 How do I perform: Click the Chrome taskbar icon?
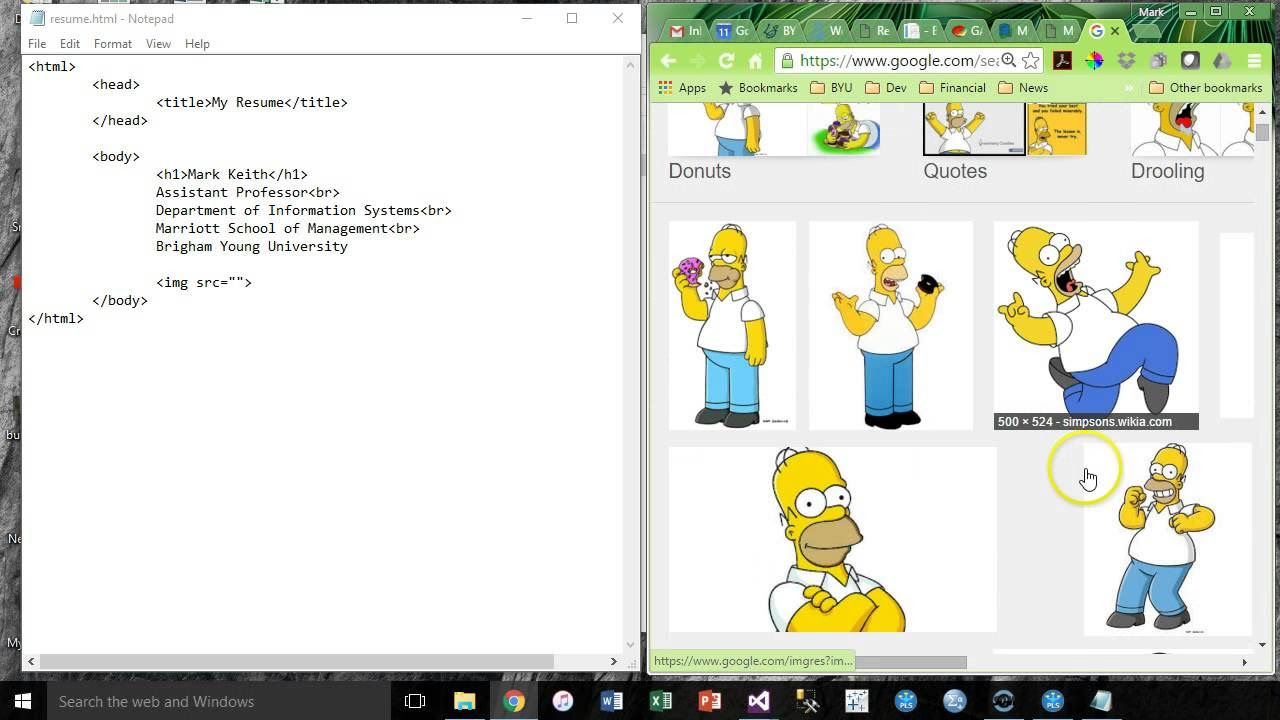pyautogui.click(x=513, y=701)
